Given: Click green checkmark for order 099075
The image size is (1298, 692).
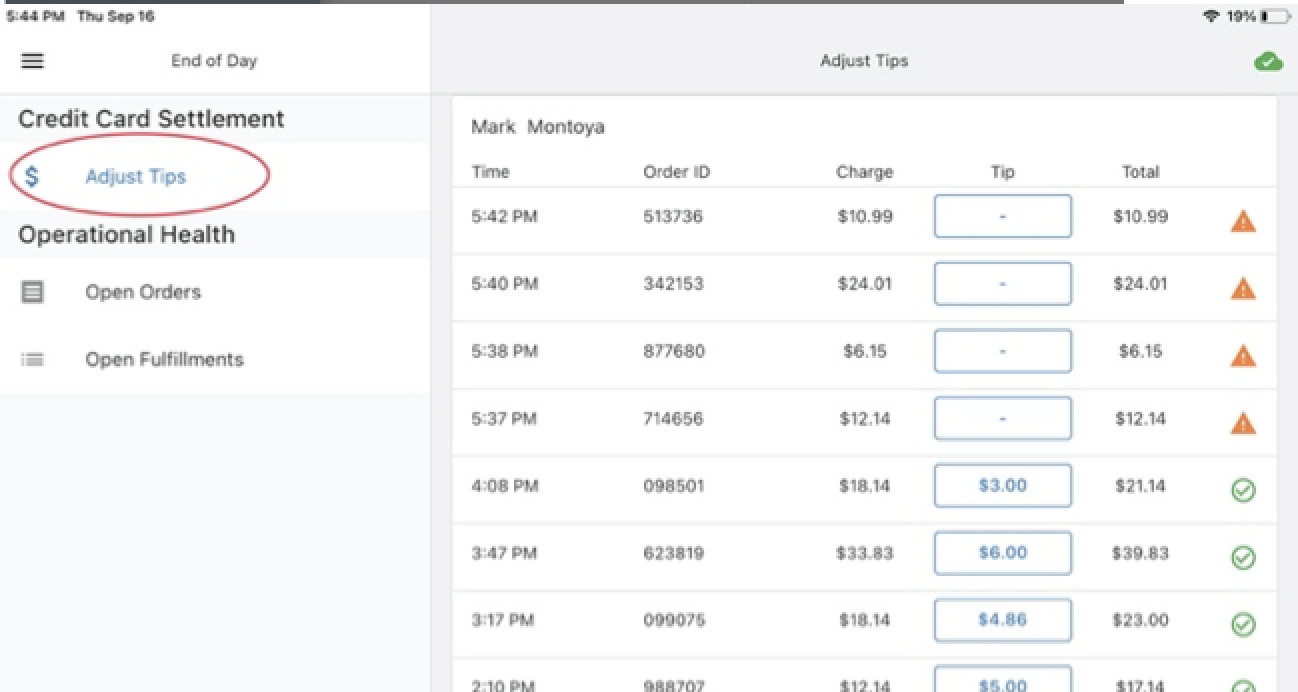Looking at the screenshot, I should (1243, 624).
